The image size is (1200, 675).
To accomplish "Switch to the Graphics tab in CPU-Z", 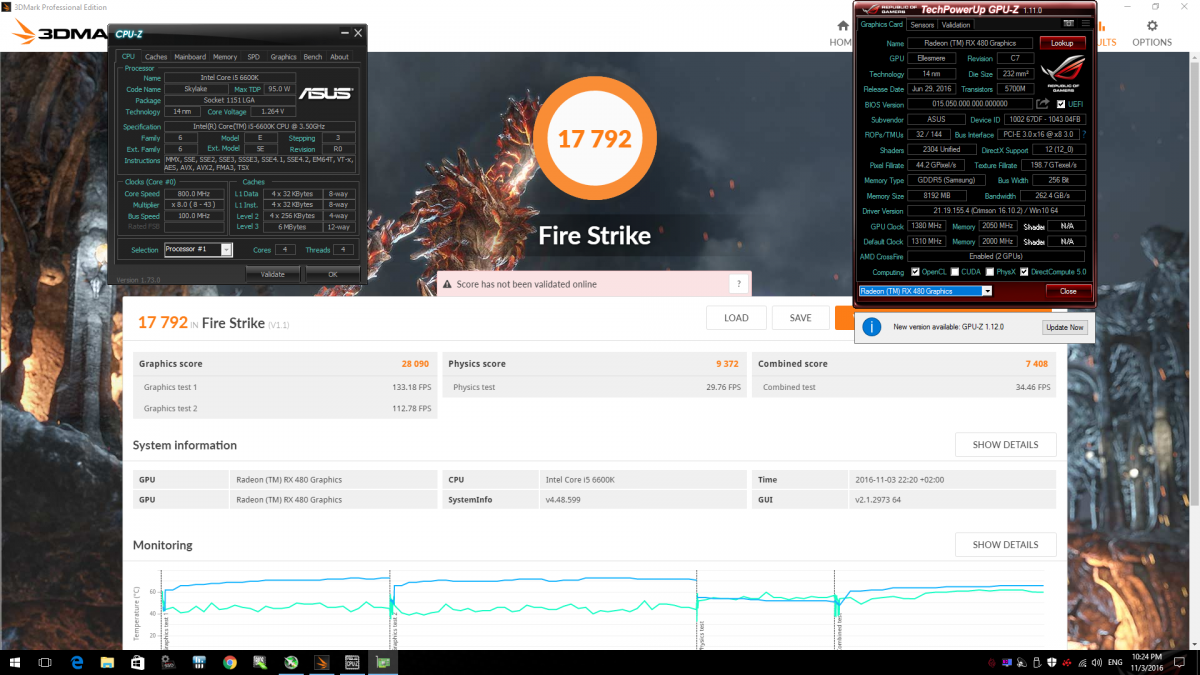I will click(x=283, y=57).
